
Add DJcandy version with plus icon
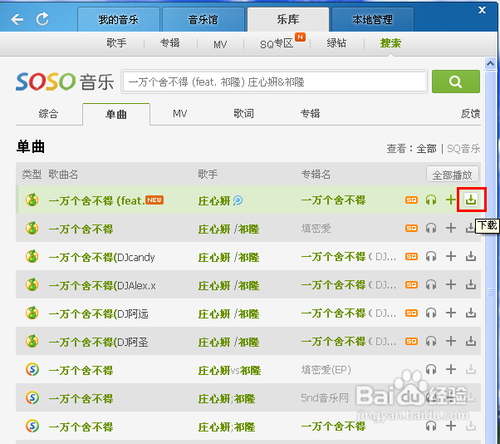(451, 256)
